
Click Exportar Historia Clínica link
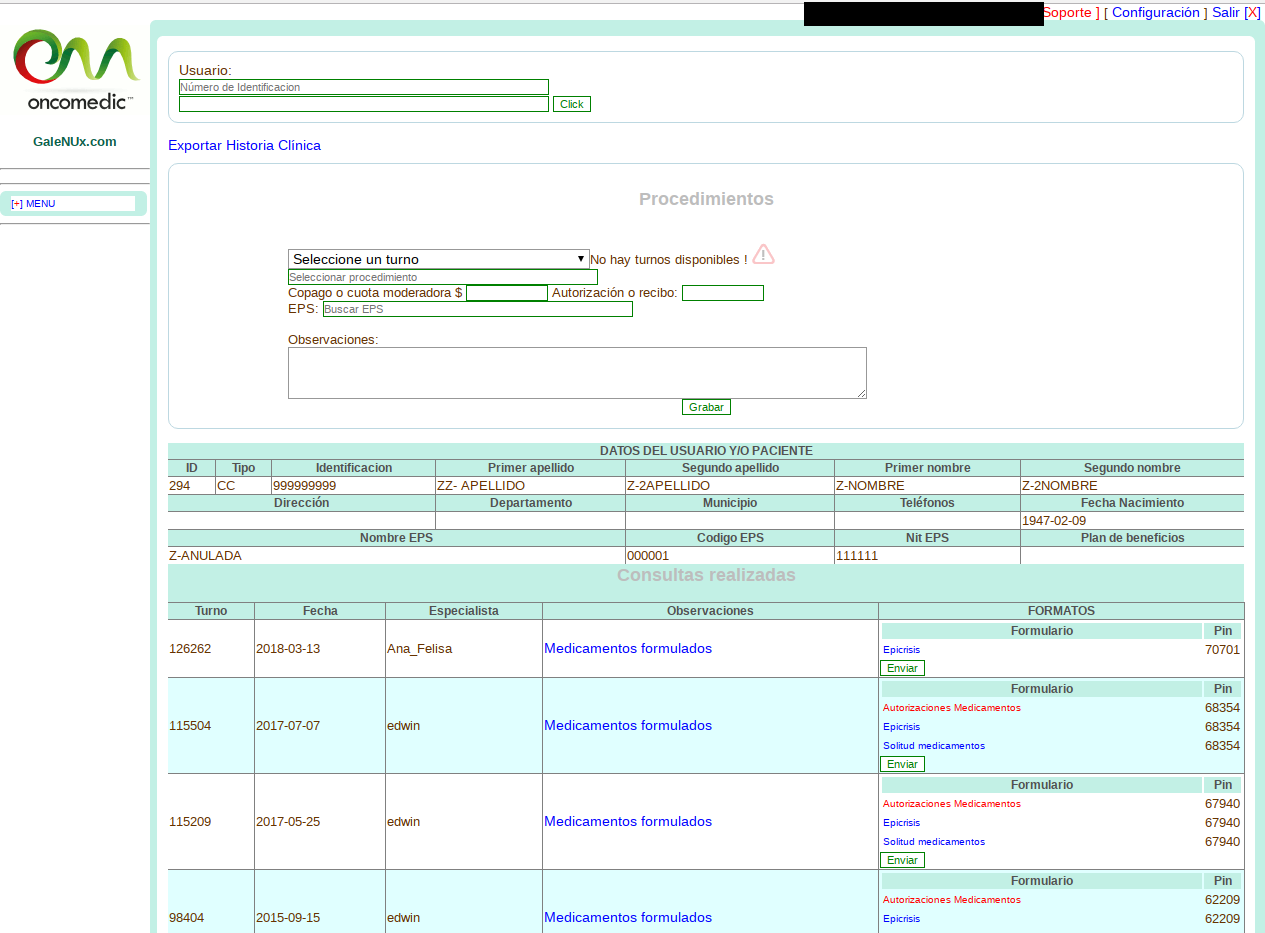[244, 146]
